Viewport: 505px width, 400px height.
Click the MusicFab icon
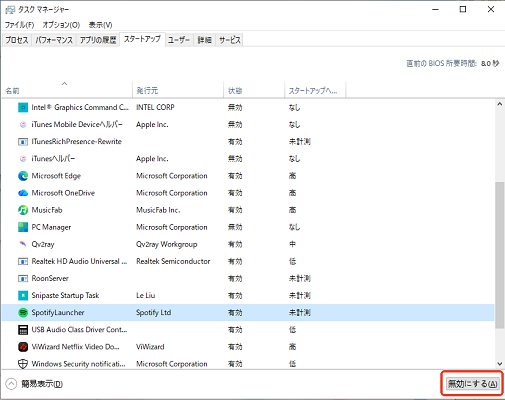pos(23,210)
